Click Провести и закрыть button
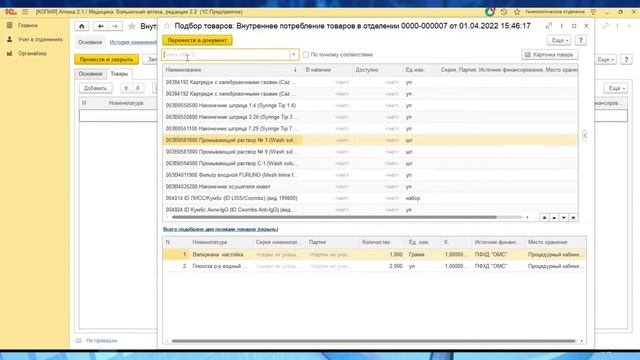 pos(106,60)
